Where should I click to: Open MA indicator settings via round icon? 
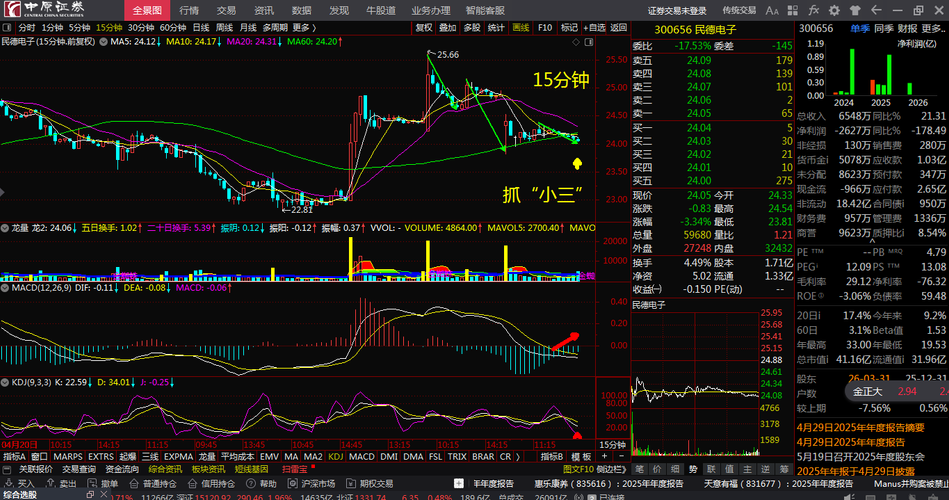103,42
